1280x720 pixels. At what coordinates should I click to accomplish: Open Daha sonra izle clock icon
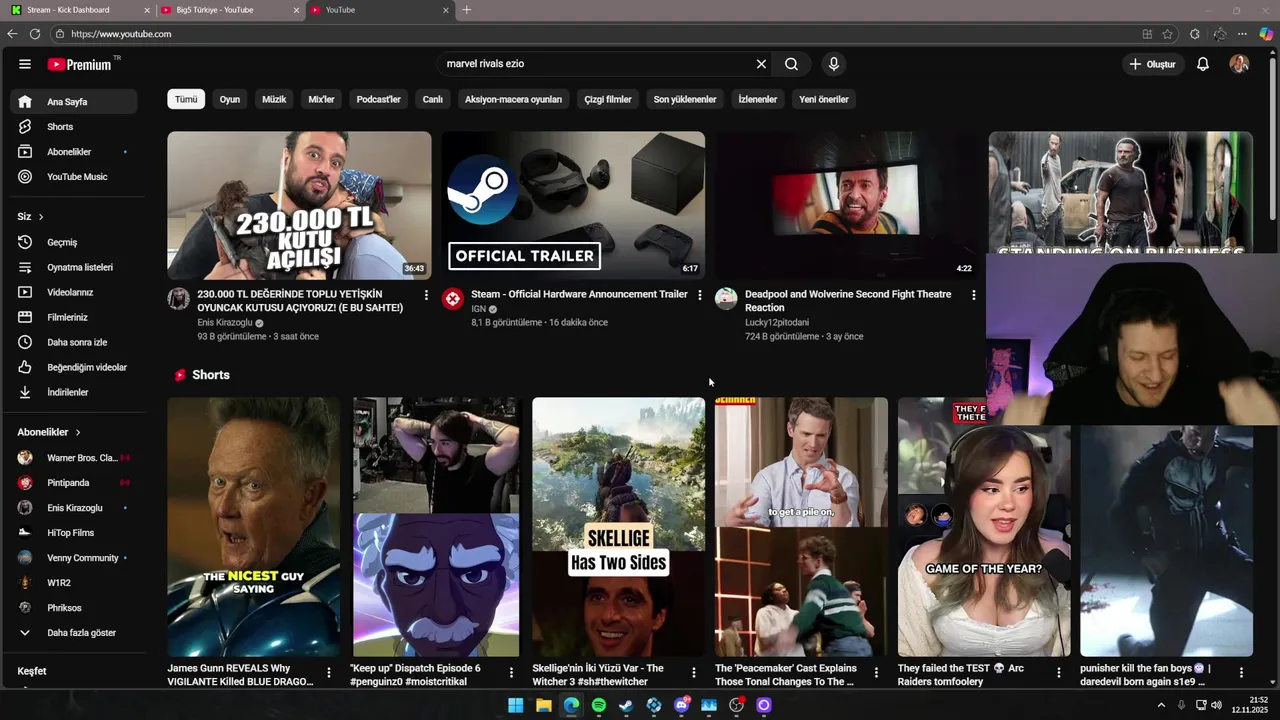coord(25,342)
